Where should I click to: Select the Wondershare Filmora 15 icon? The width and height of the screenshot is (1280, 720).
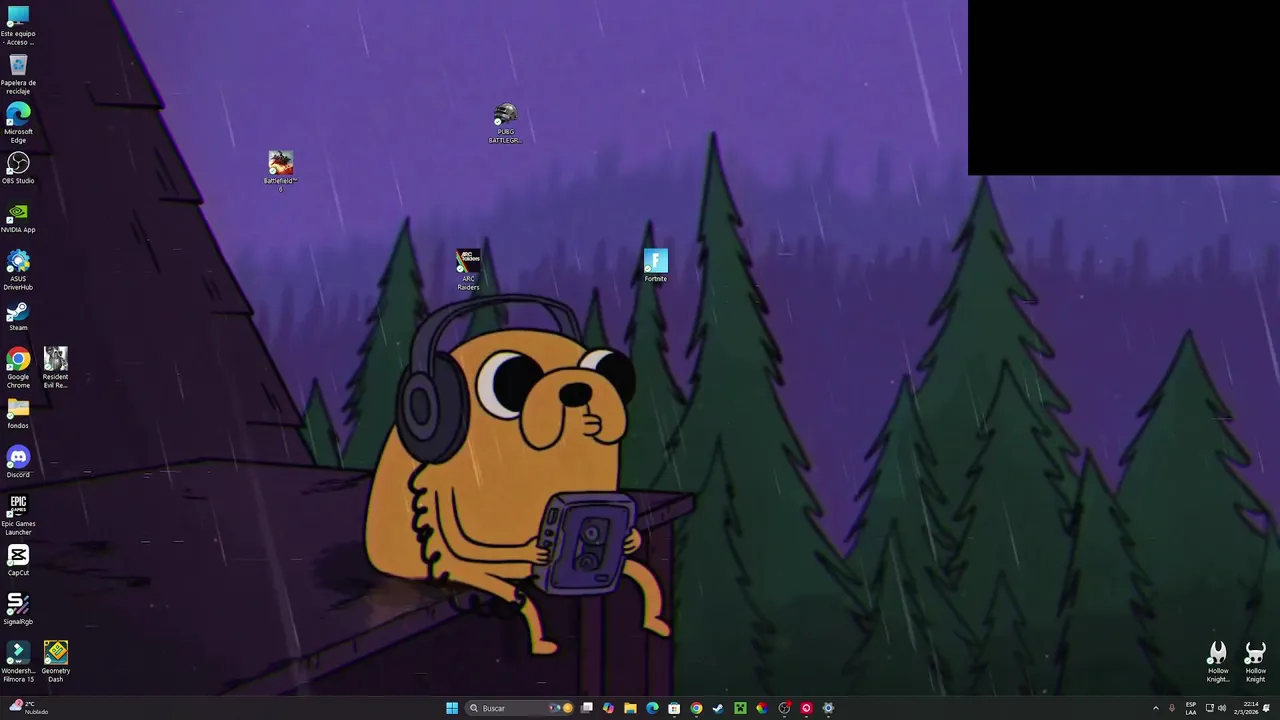pyautogui.click(x=18, y=662)
